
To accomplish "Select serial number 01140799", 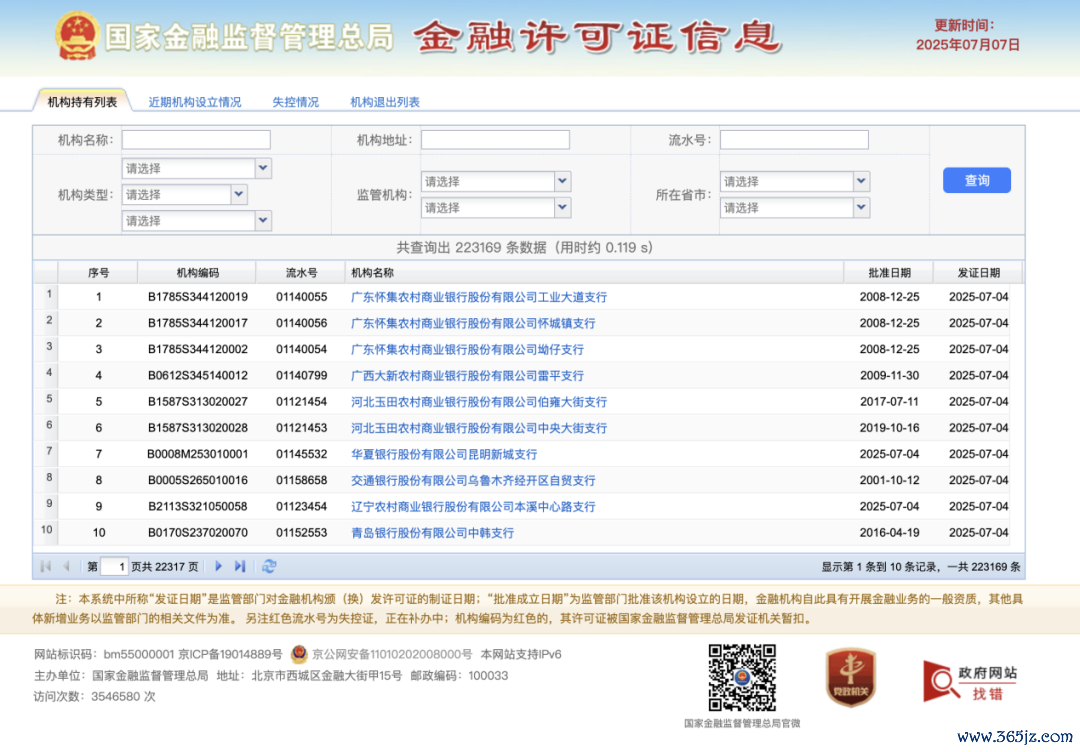I will 302,375.
